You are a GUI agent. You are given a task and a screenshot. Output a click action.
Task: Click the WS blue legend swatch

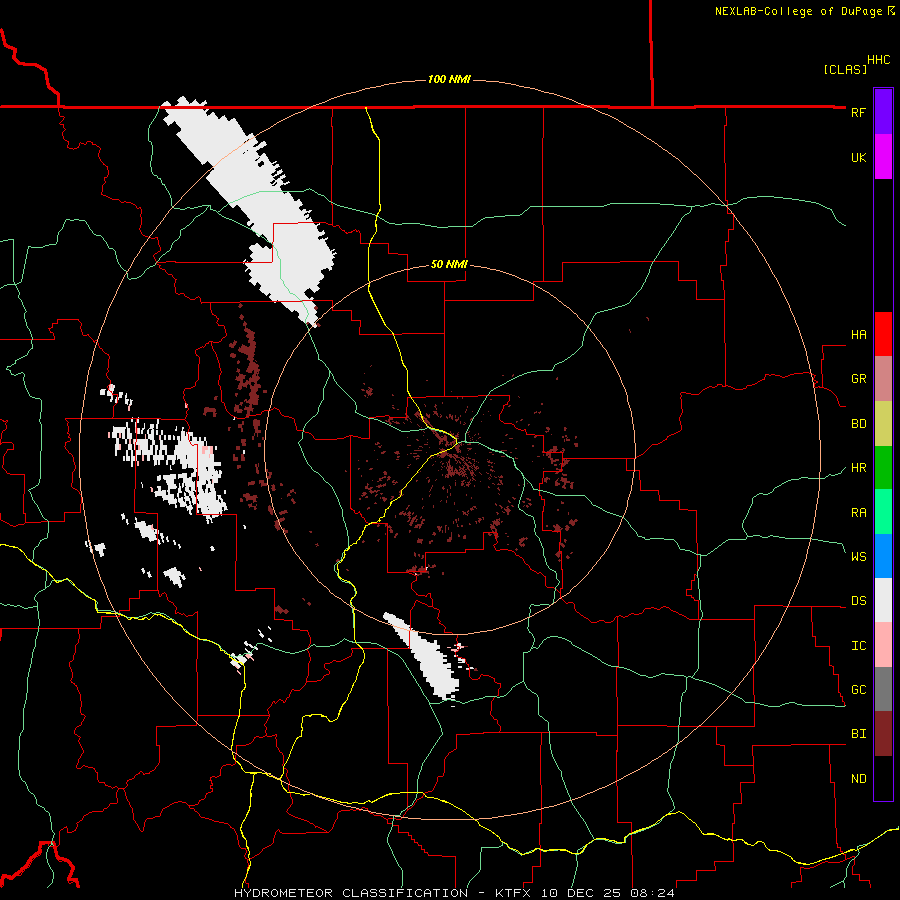coord(883,556)
